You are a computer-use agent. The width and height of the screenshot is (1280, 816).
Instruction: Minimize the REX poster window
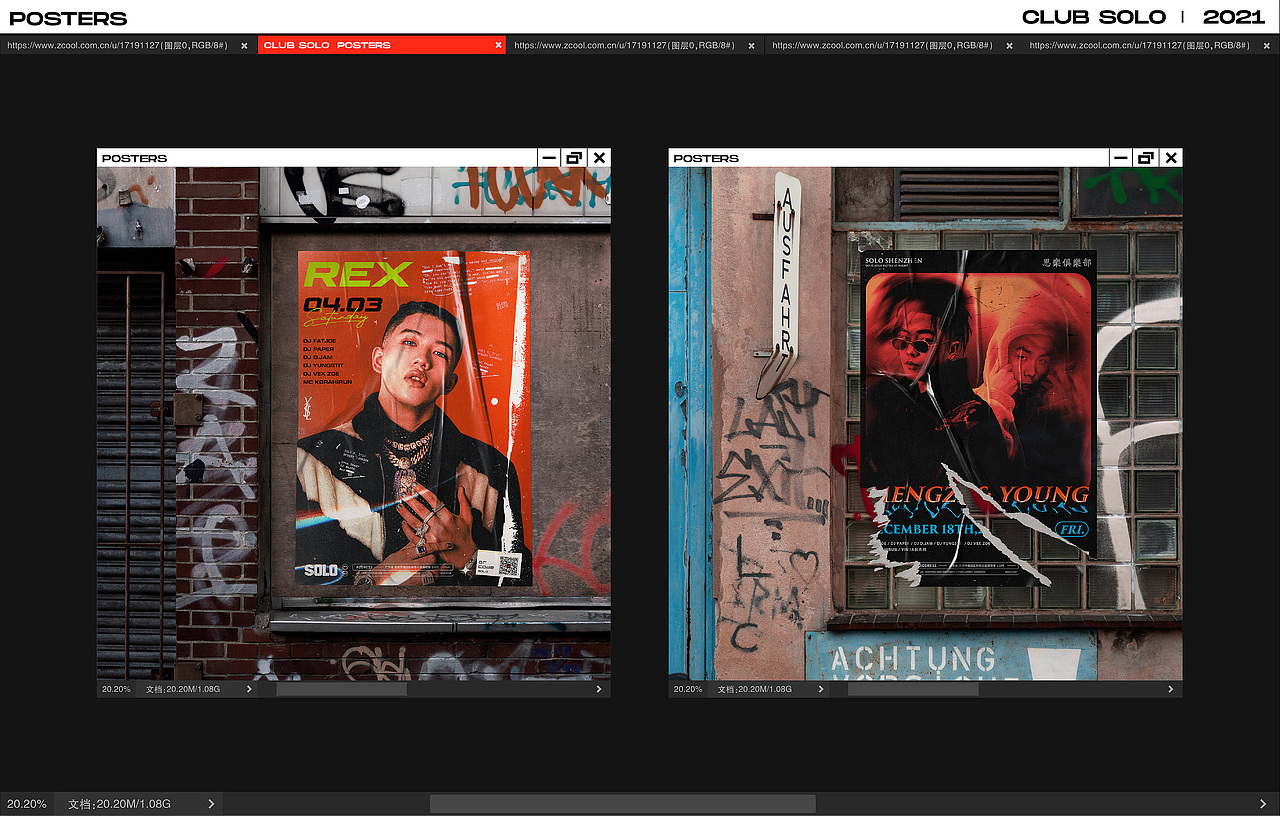[x=549, y=158]
